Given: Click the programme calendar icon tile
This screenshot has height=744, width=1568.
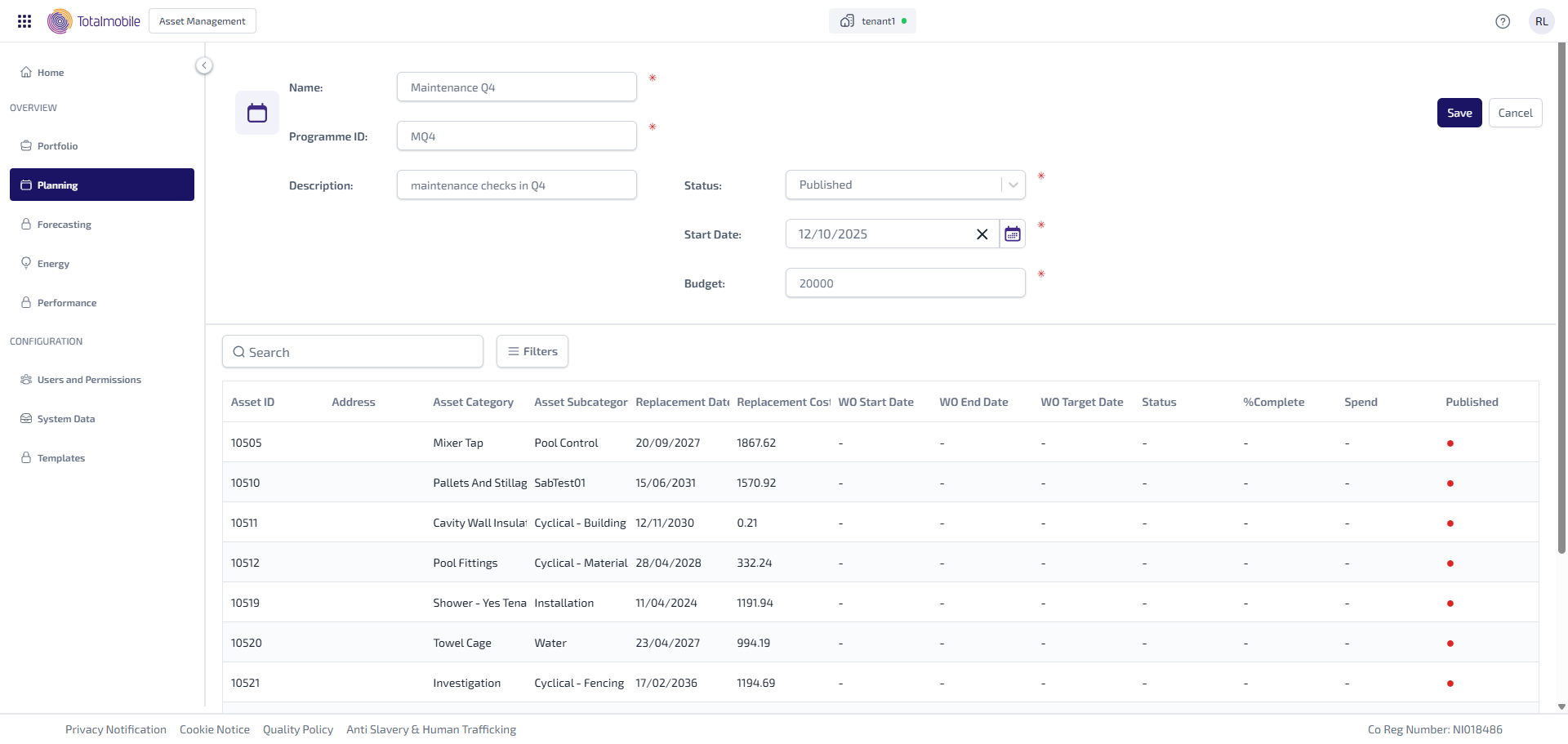Looking at the screenshot, I should click(257, 113).
